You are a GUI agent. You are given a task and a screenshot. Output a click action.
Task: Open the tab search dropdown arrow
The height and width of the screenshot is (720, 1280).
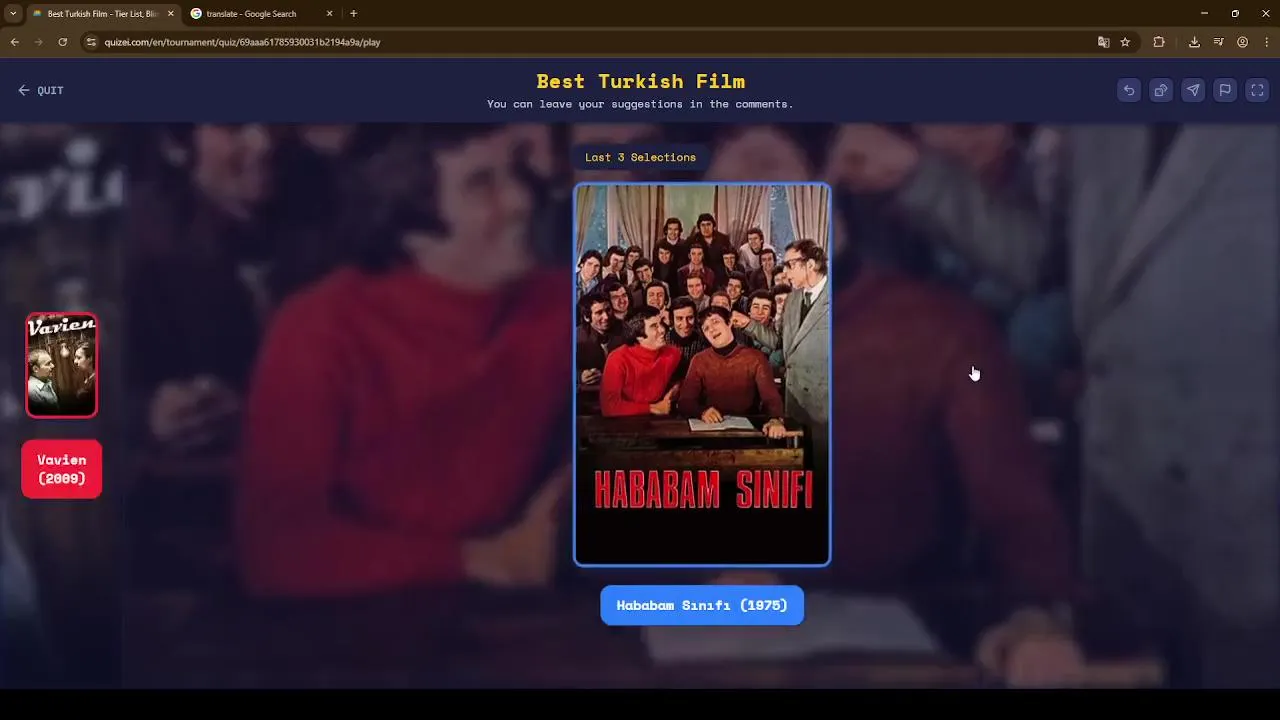[13, 14]
